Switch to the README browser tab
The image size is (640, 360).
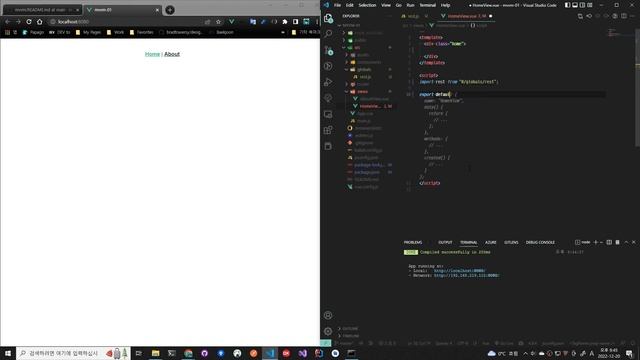[x=41, y=9]
